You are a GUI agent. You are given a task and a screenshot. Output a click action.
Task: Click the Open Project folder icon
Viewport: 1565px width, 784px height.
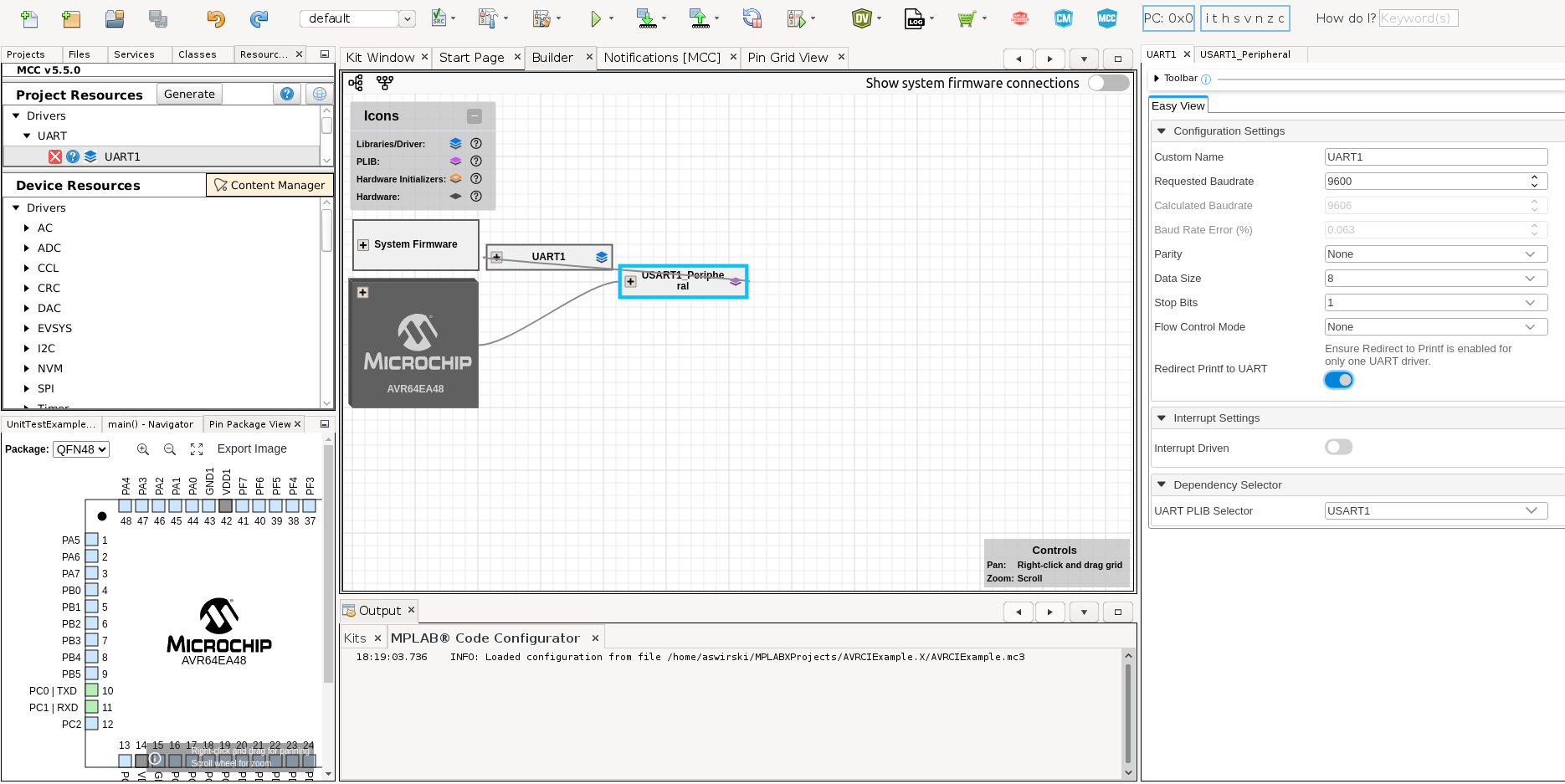click(x=115, y=18)
